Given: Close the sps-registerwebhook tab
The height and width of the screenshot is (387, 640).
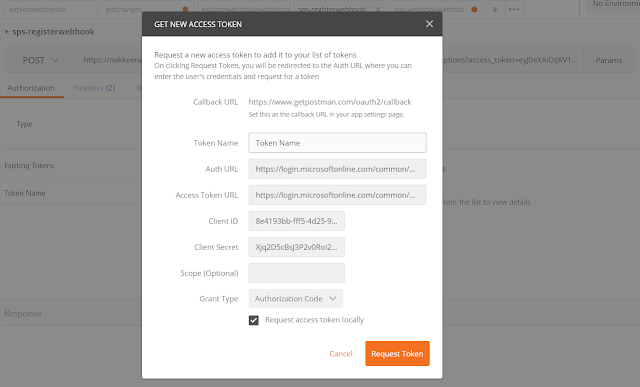Looking at the screenshot, I should point(378,9).
